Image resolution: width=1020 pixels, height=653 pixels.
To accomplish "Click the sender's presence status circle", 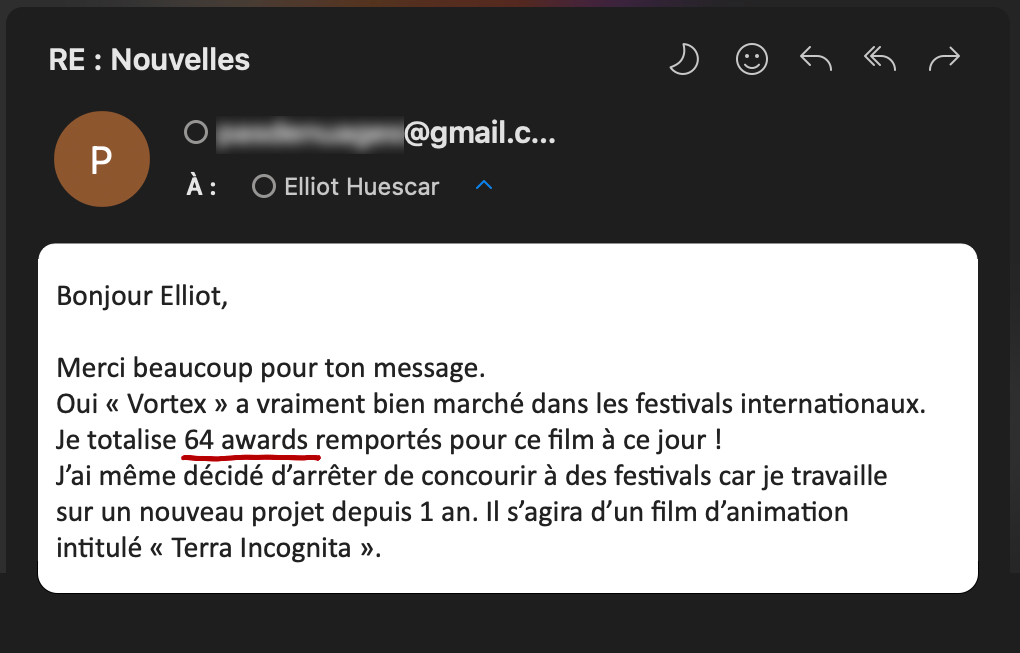I will (196, 133).
